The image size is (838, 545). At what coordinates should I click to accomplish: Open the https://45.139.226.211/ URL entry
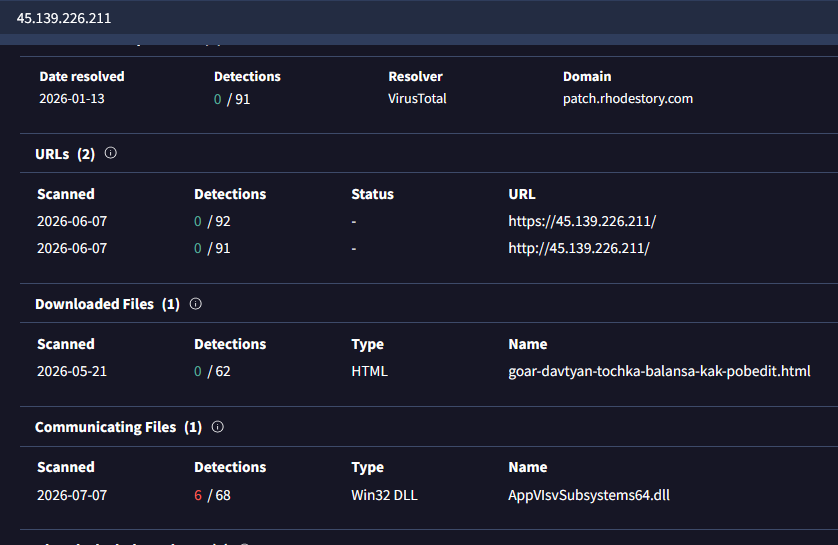pos(582,221)
